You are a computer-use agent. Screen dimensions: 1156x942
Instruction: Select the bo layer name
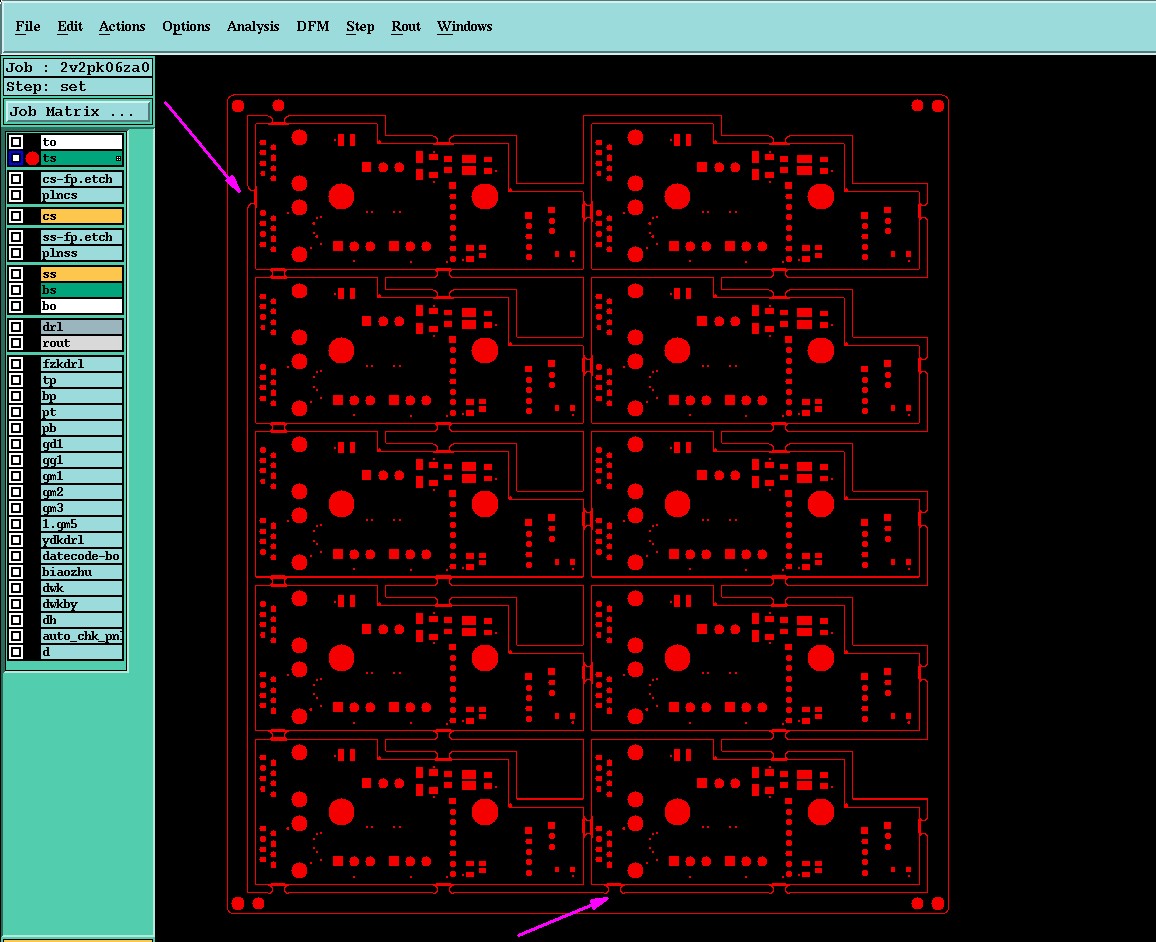(81, 306)
